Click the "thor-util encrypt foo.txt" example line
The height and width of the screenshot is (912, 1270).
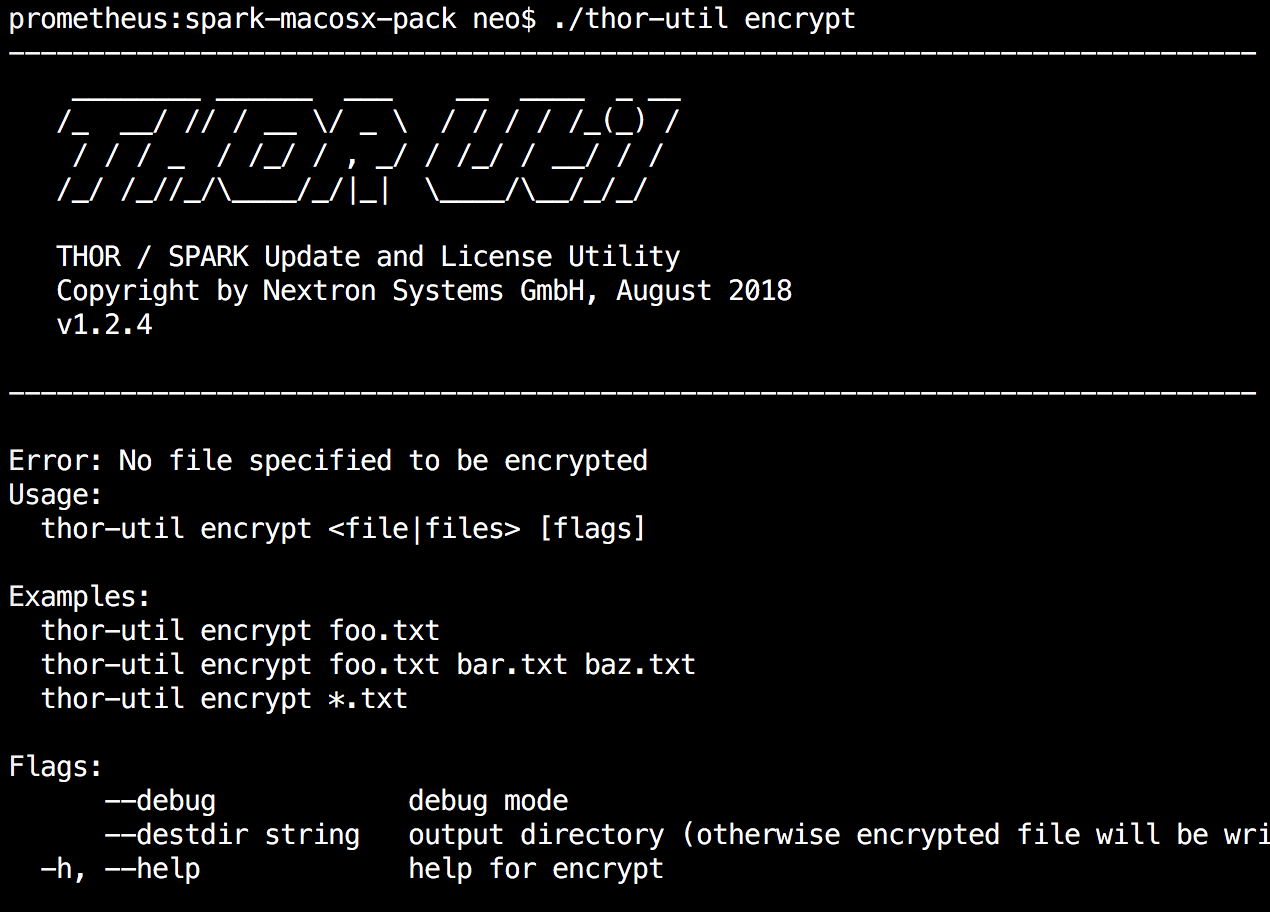click(x=240, y=631)
